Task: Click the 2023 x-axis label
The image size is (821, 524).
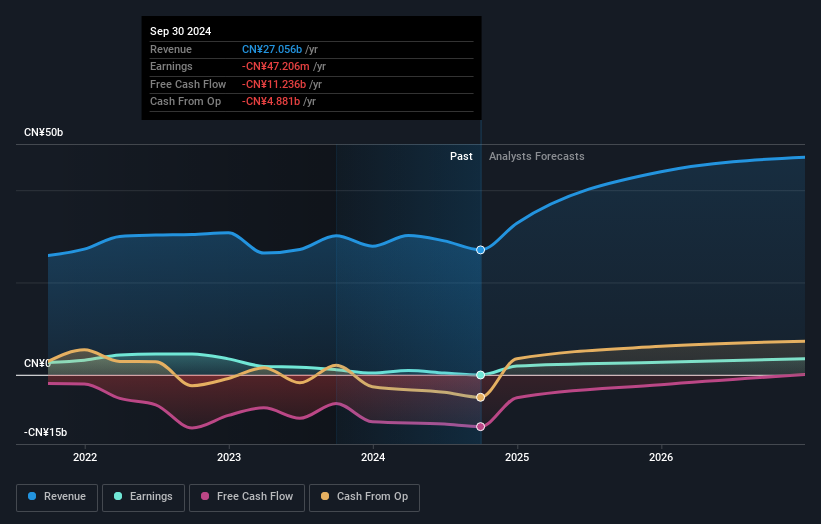Action: (x=229, y=458)
